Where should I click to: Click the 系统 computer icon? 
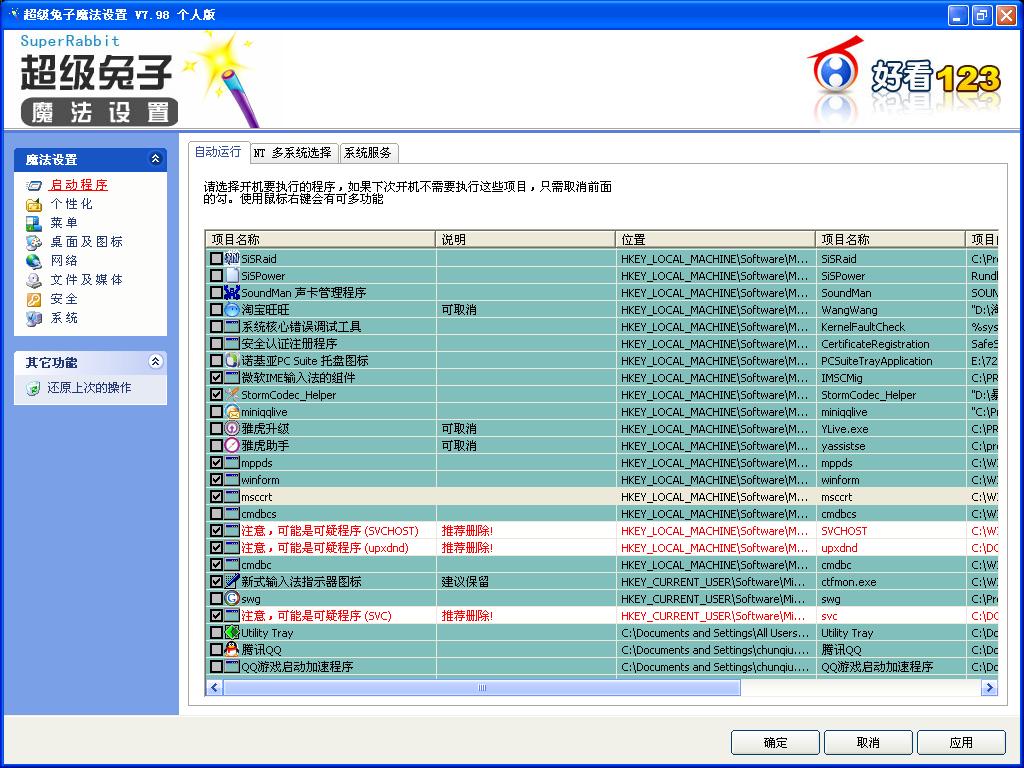click(34, 318)
